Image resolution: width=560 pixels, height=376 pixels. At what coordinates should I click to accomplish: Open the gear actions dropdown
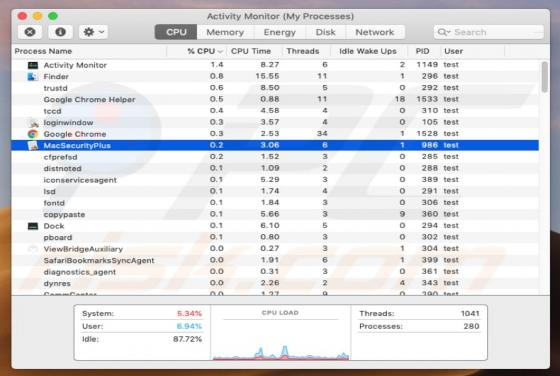94,32
